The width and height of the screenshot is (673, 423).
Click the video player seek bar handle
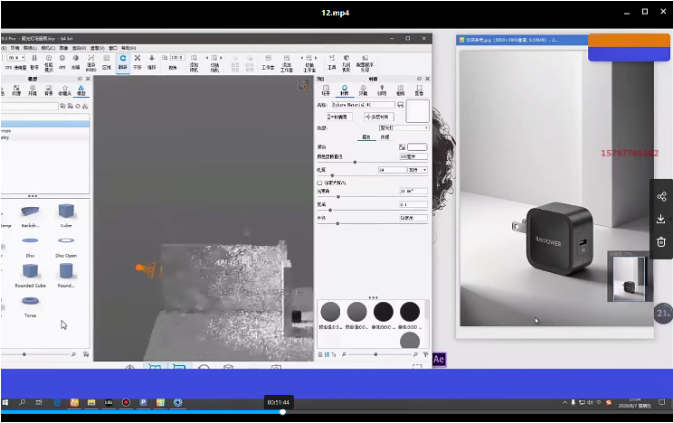coord(282,412)
